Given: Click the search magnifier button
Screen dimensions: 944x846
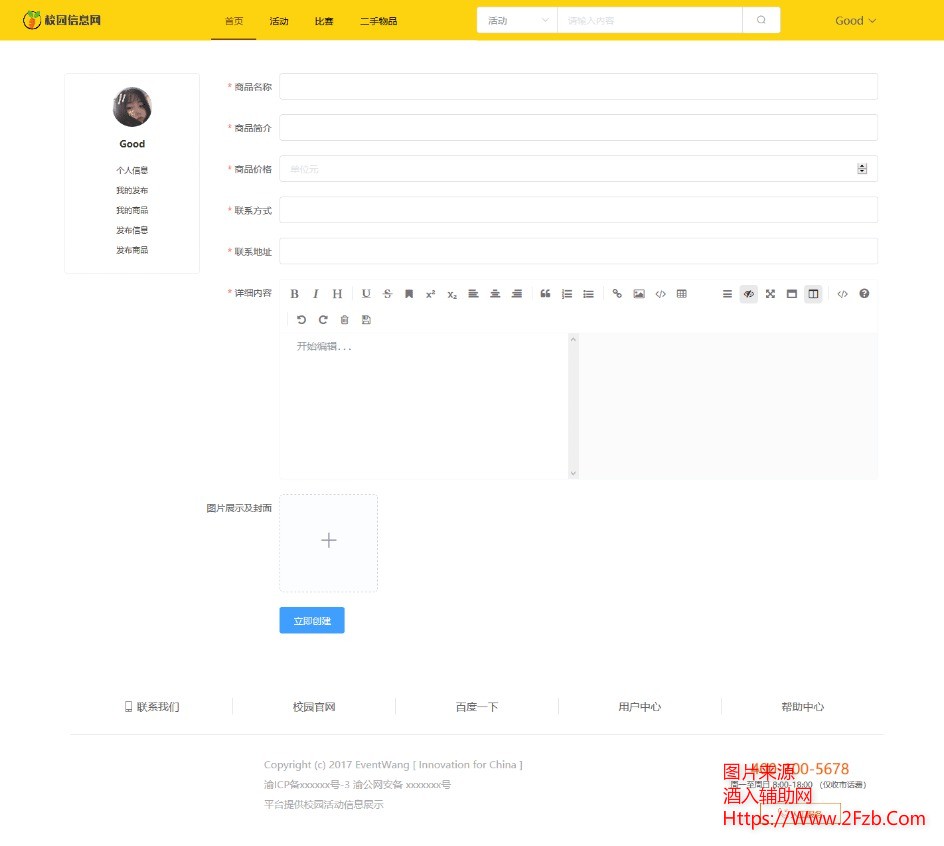Looking at the screenshot, I should [761, 20].
